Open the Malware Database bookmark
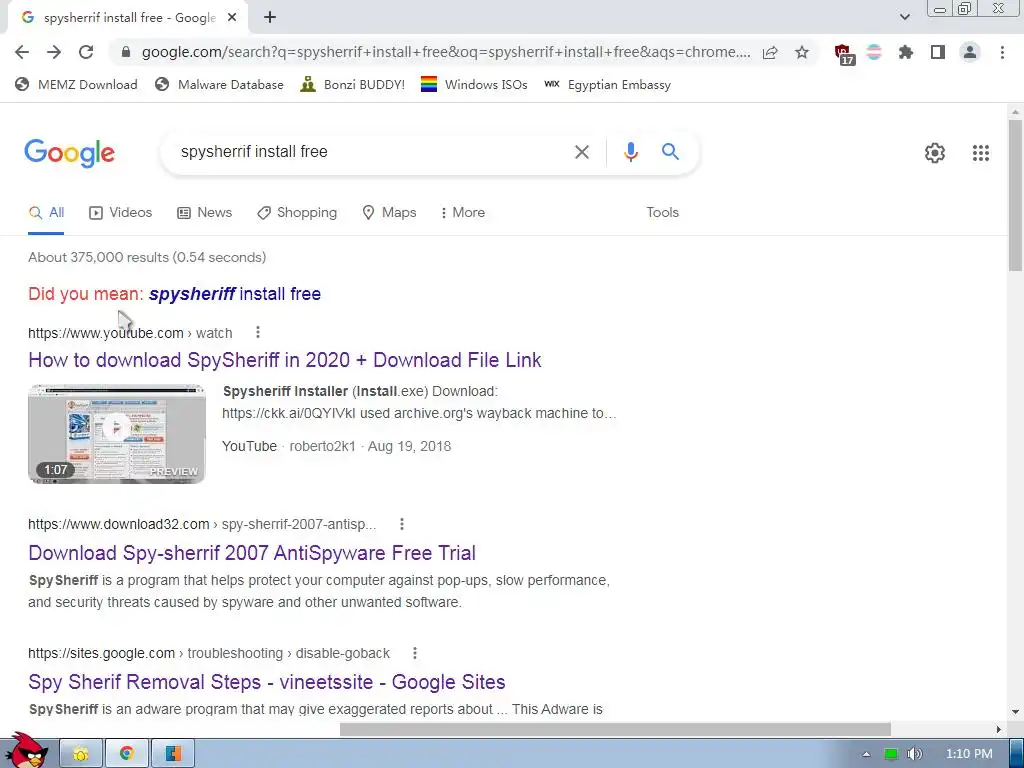This screenshot has height=768, width=1024. tap(219, 84)
